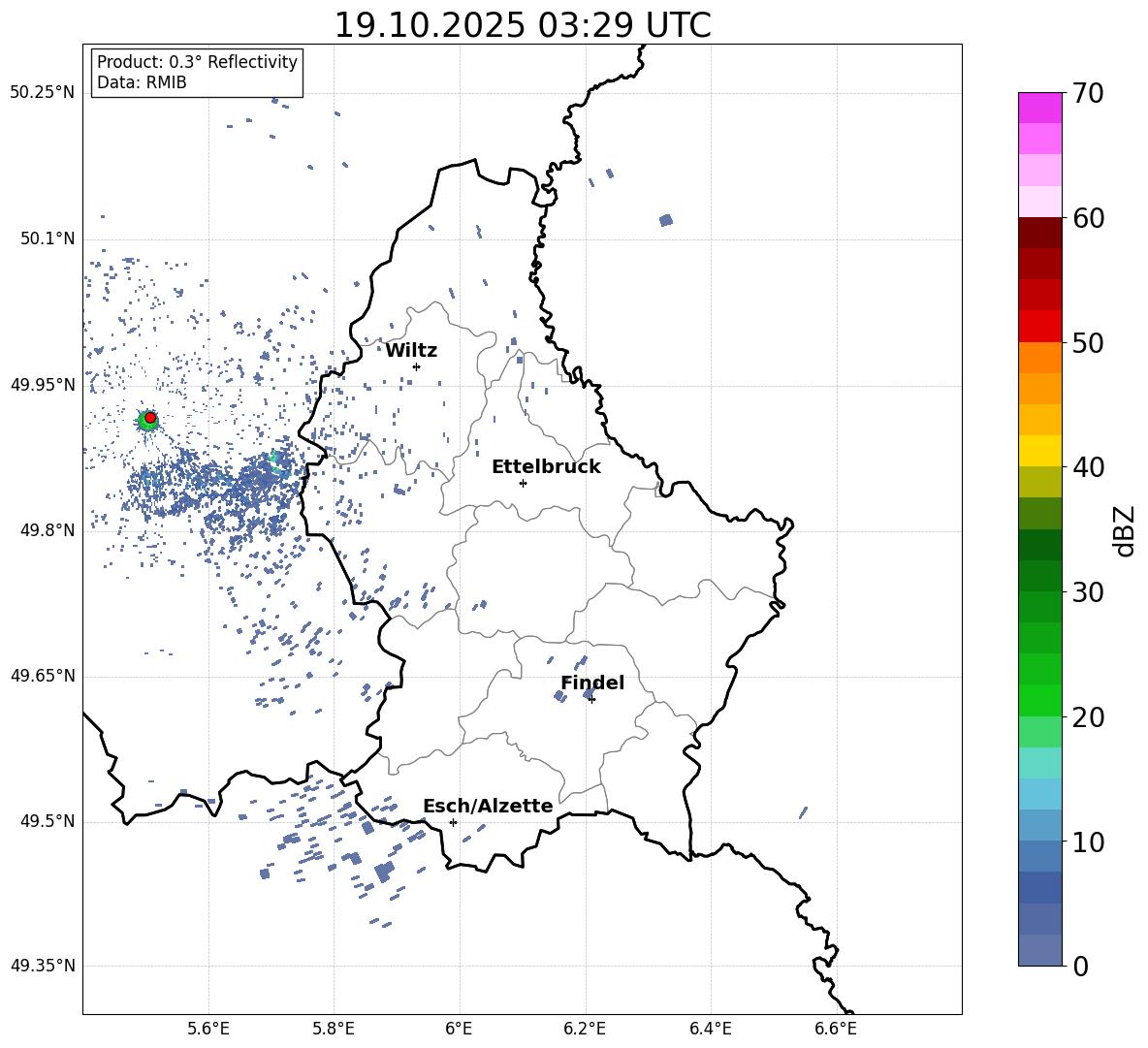
Task: Click the Wiltz city label
Action: [411, 351]
